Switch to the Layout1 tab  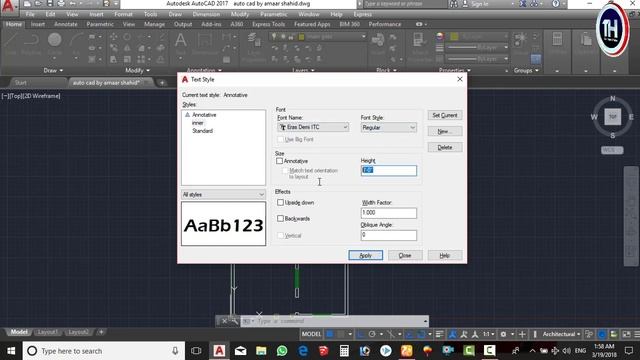47,332
